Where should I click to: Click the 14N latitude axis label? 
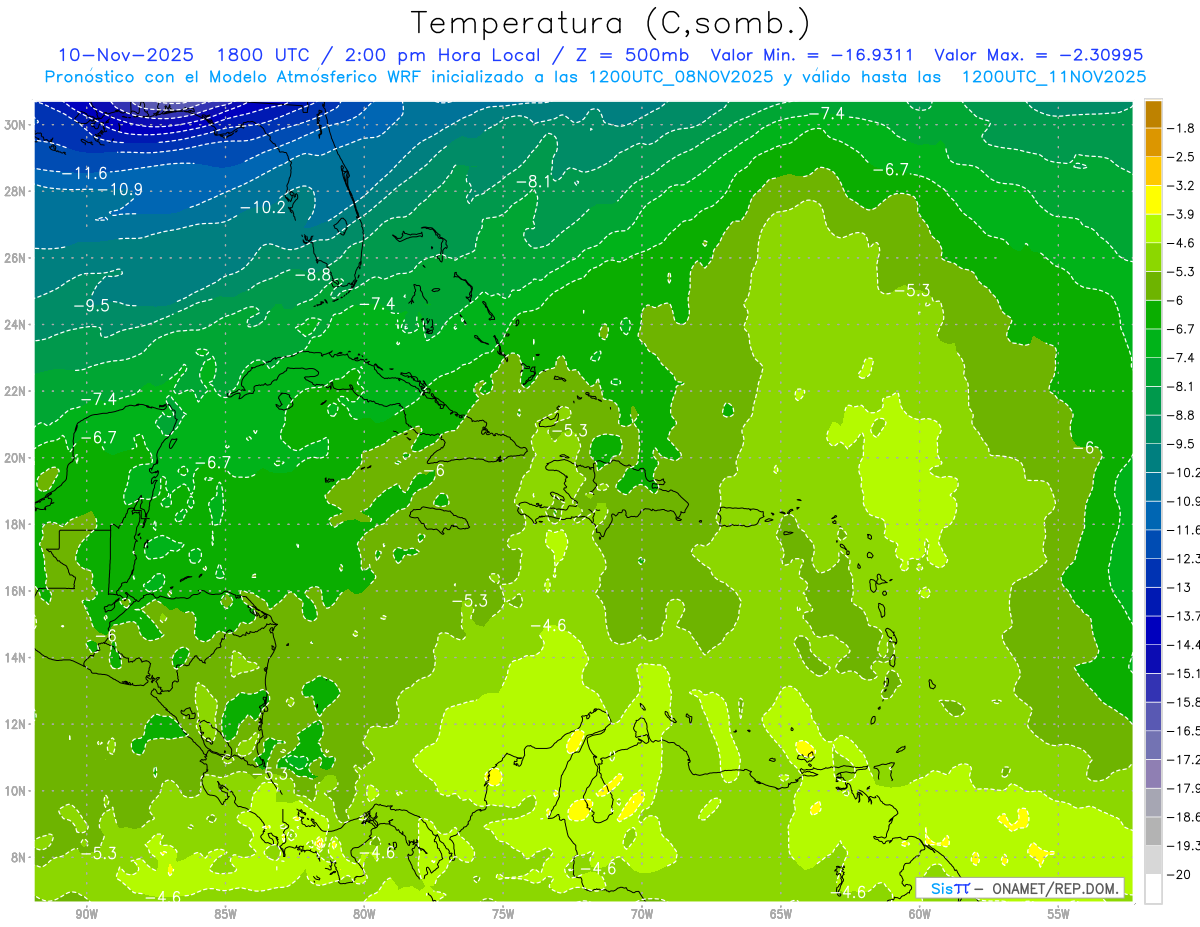coord(14,658)
